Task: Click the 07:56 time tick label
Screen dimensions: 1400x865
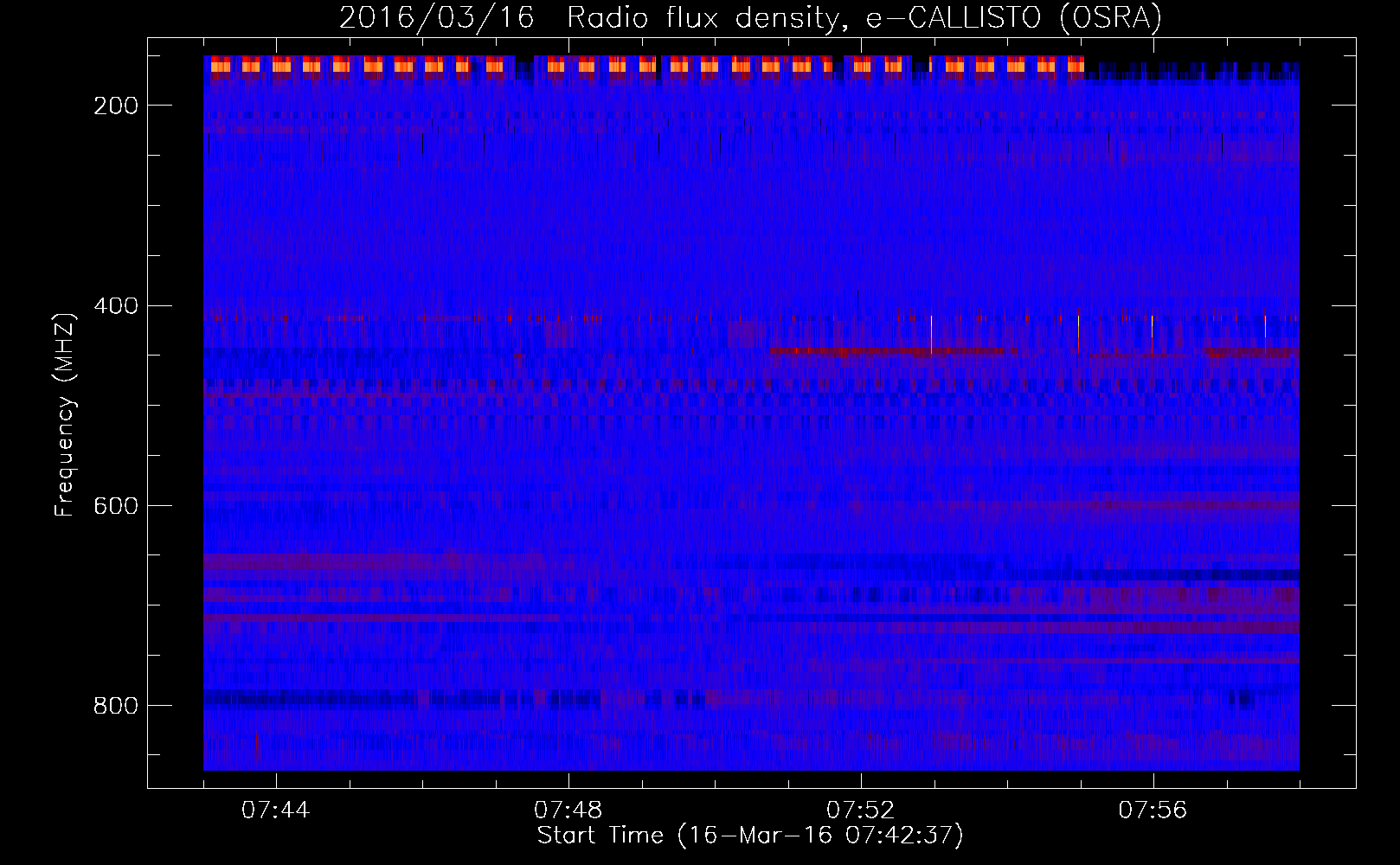Action: tap(1153, 811)
